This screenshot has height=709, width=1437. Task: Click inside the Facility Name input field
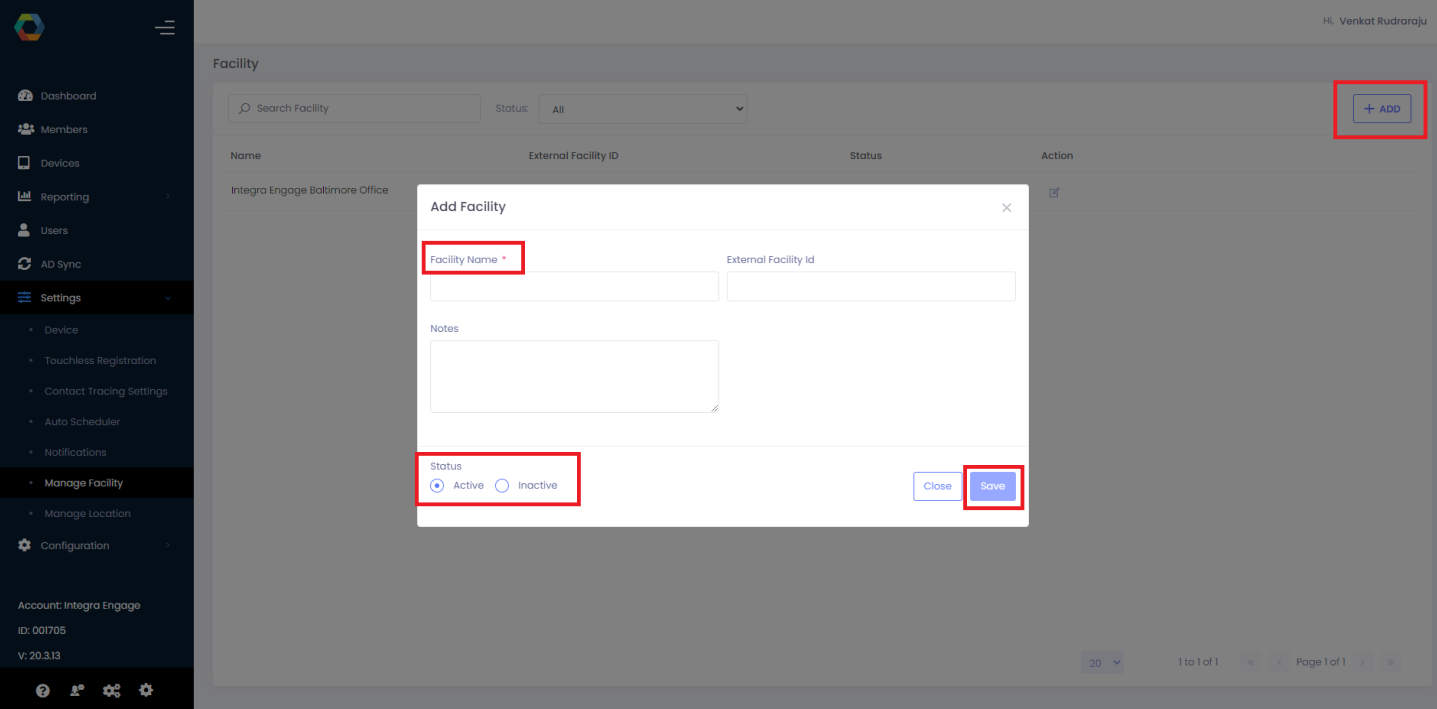tap(573, 286)
